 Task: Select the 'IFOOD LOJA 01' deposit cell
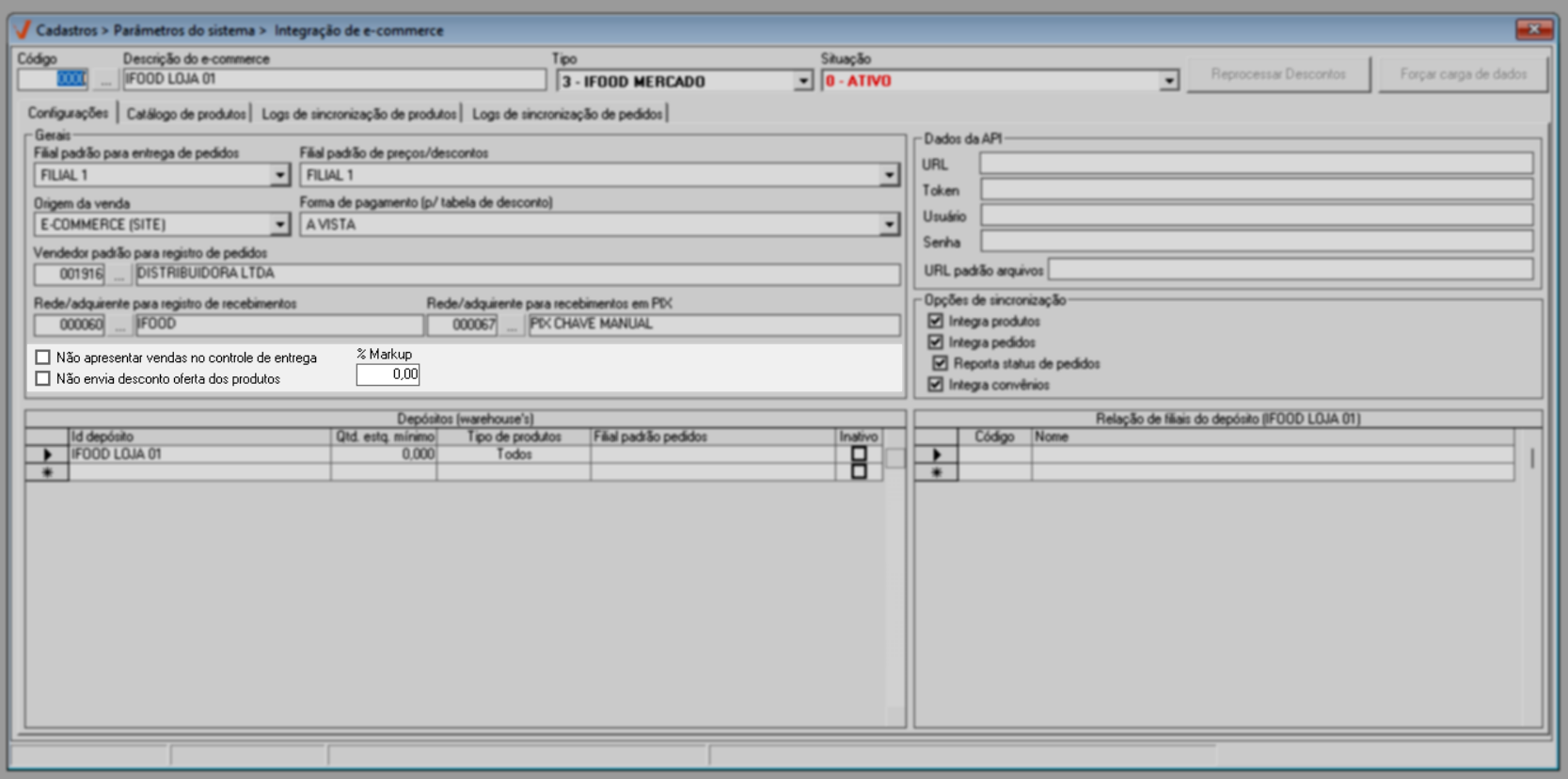[x=199, y=454]
